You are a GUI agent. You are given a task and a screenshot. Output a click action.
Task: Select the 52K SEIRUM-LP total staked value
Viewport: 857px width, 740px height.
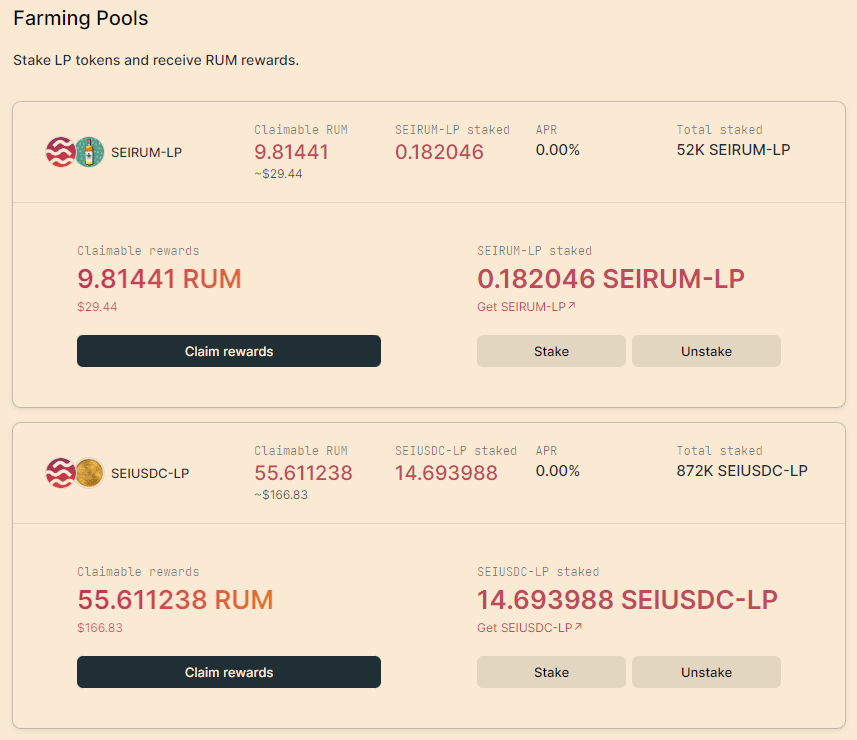pyautogui.click(x=733, y=150)
